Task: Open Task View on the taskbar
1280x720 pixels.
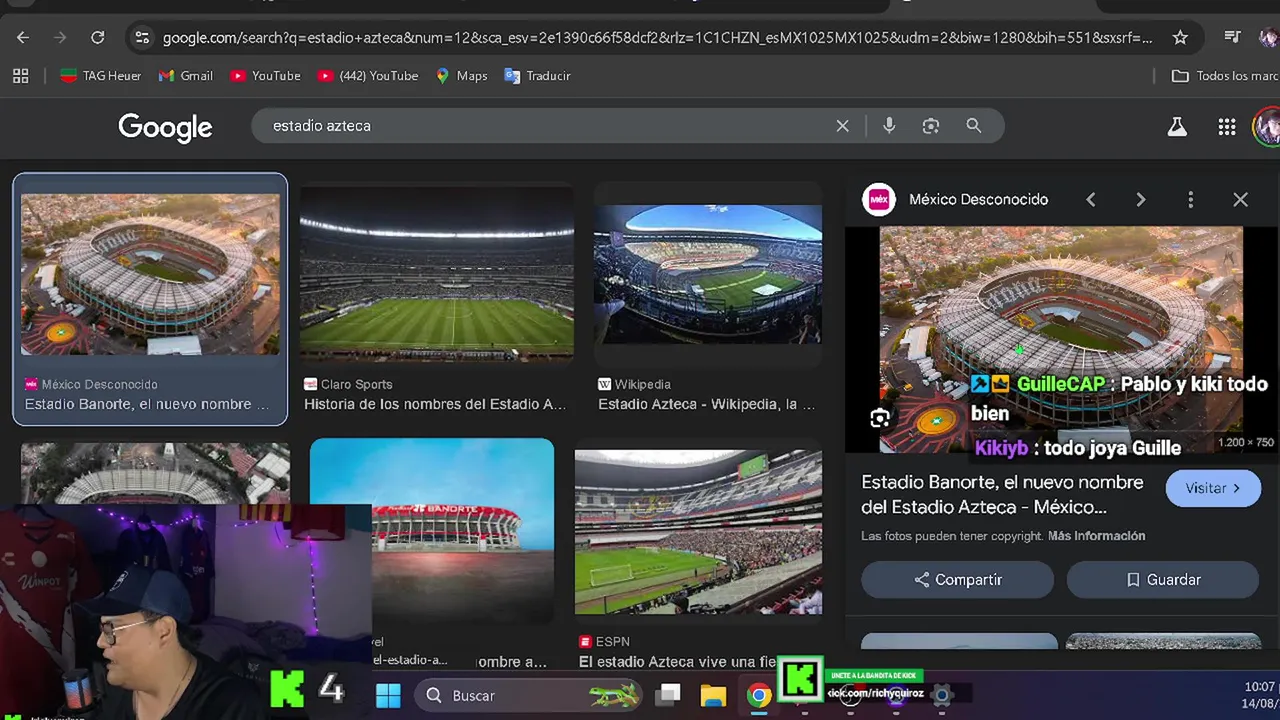Action: click(669, 694)
